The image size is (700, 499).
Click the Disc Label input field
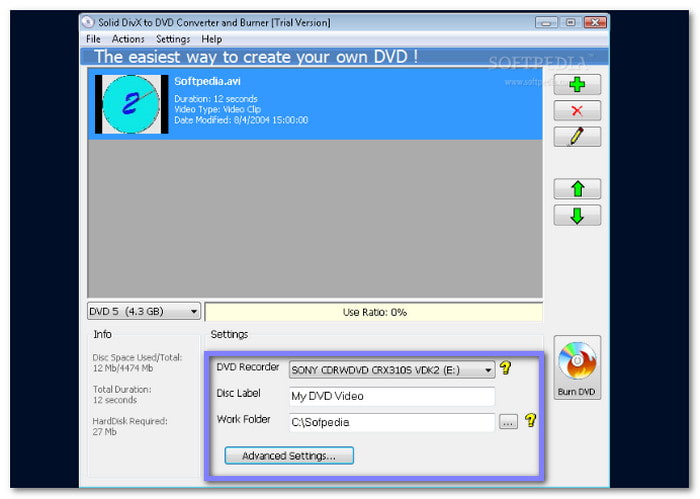point(392,396)
